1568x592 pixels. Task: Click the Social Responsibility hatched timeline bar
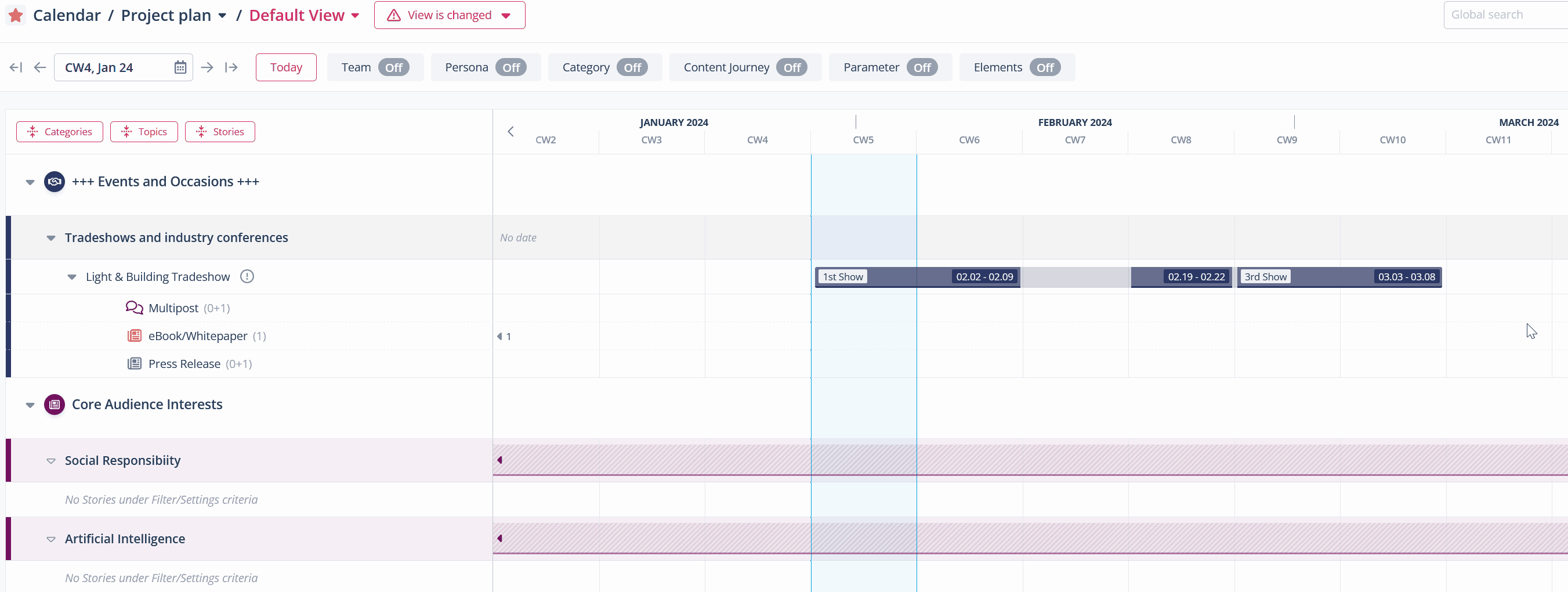click(1030, 460)
